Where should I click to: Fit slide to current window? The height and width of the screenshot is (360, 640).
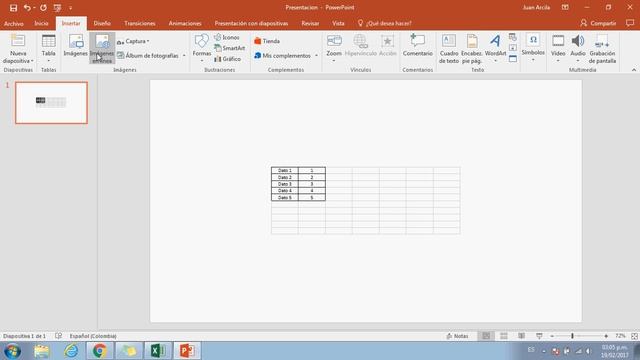tap(634, 336)
